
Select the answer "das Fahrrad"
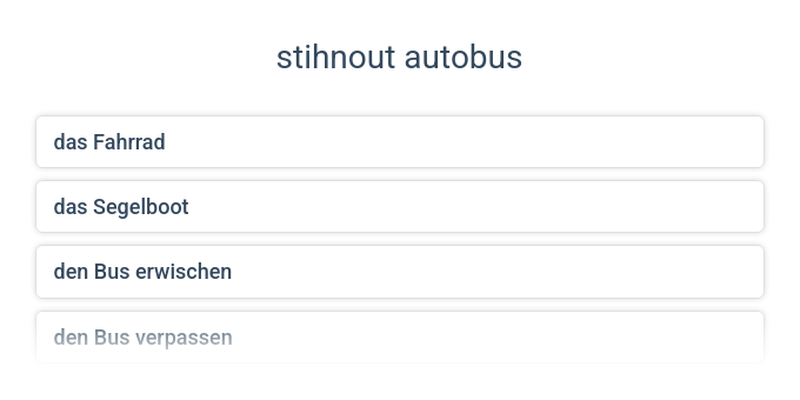tap(400, 142)
